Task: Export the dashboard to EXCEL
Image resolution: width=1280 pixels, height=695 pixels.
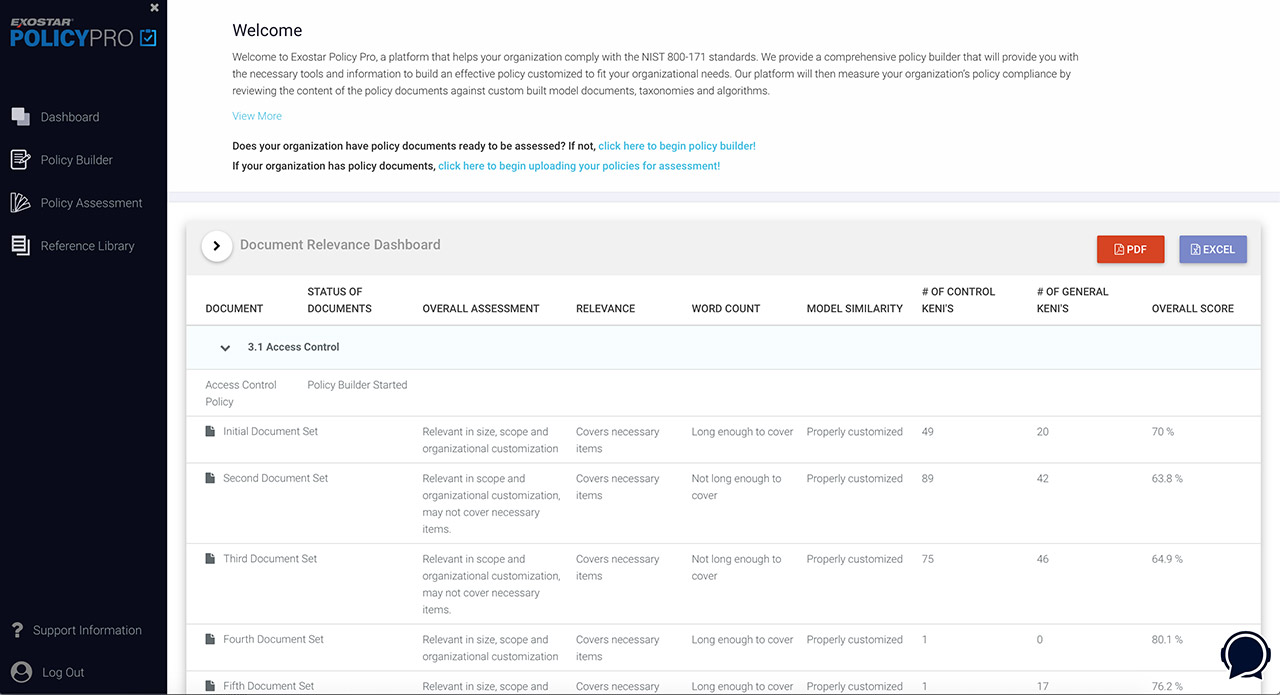Action: tap(1213, 249)
